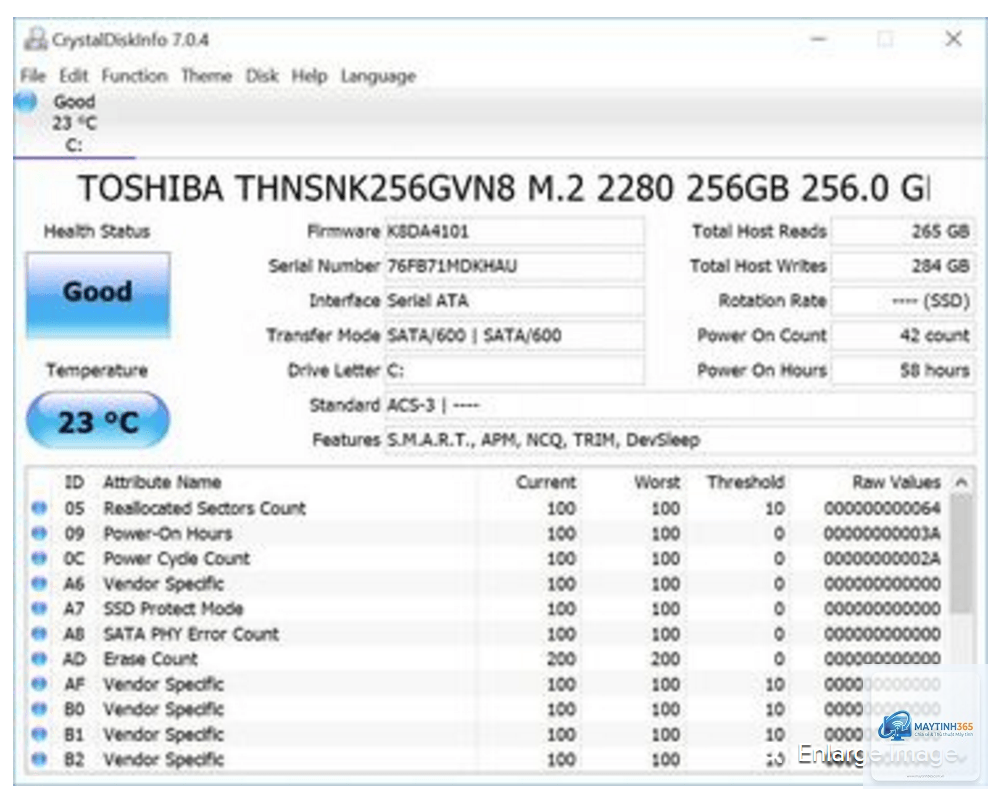Open the Edit menu
Viewport: 988px width, 789px height.
click(74, 76)
